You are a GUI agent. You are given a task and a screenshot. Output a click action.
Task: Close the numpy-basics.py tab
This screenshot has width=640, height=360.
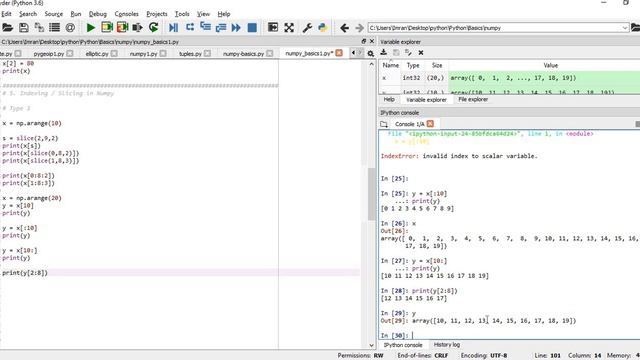pyautogui.click(x=269, y=53)
